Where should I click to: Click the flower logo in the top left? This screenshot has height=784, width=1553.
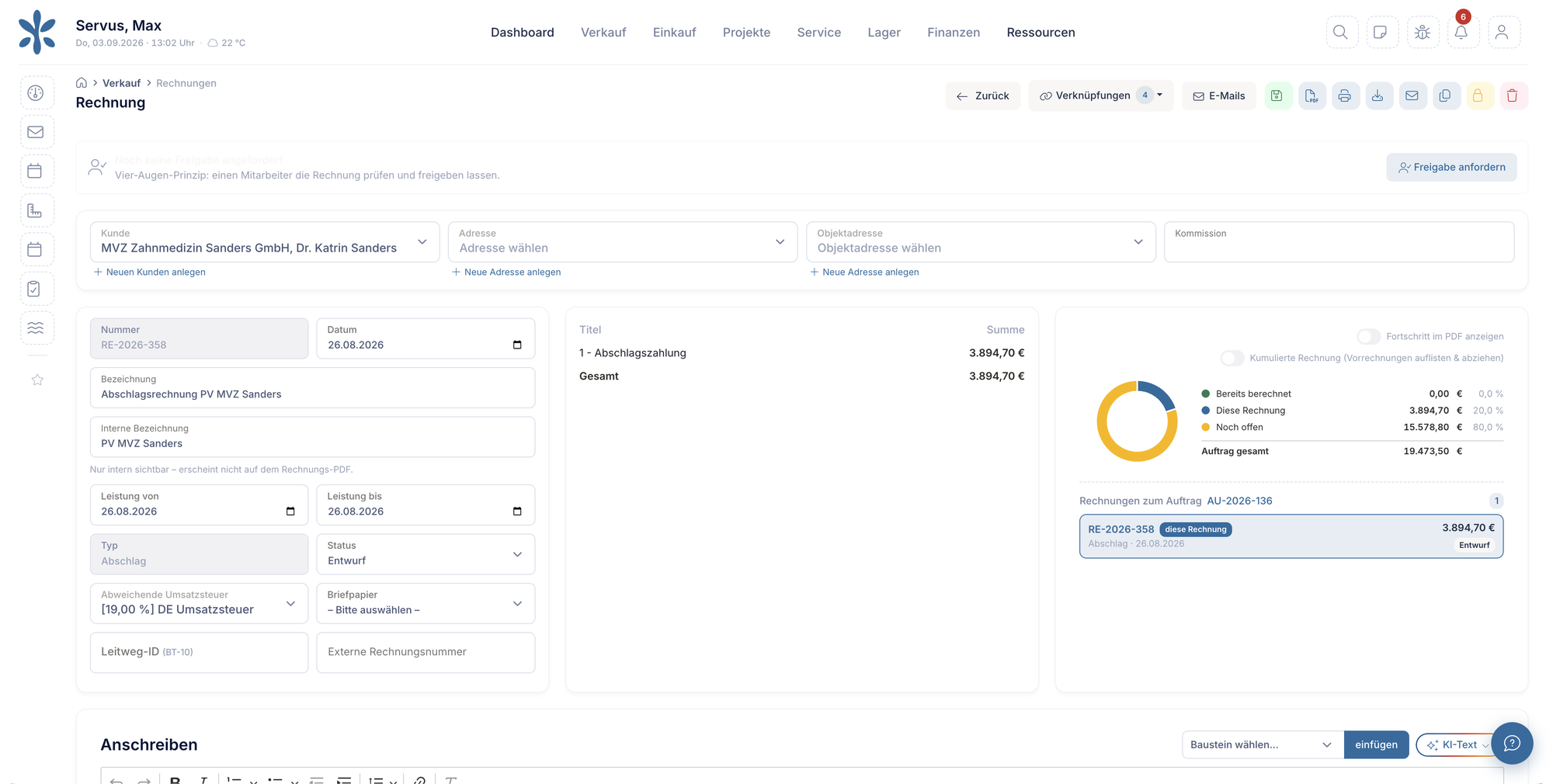click(x=37, y=32)
